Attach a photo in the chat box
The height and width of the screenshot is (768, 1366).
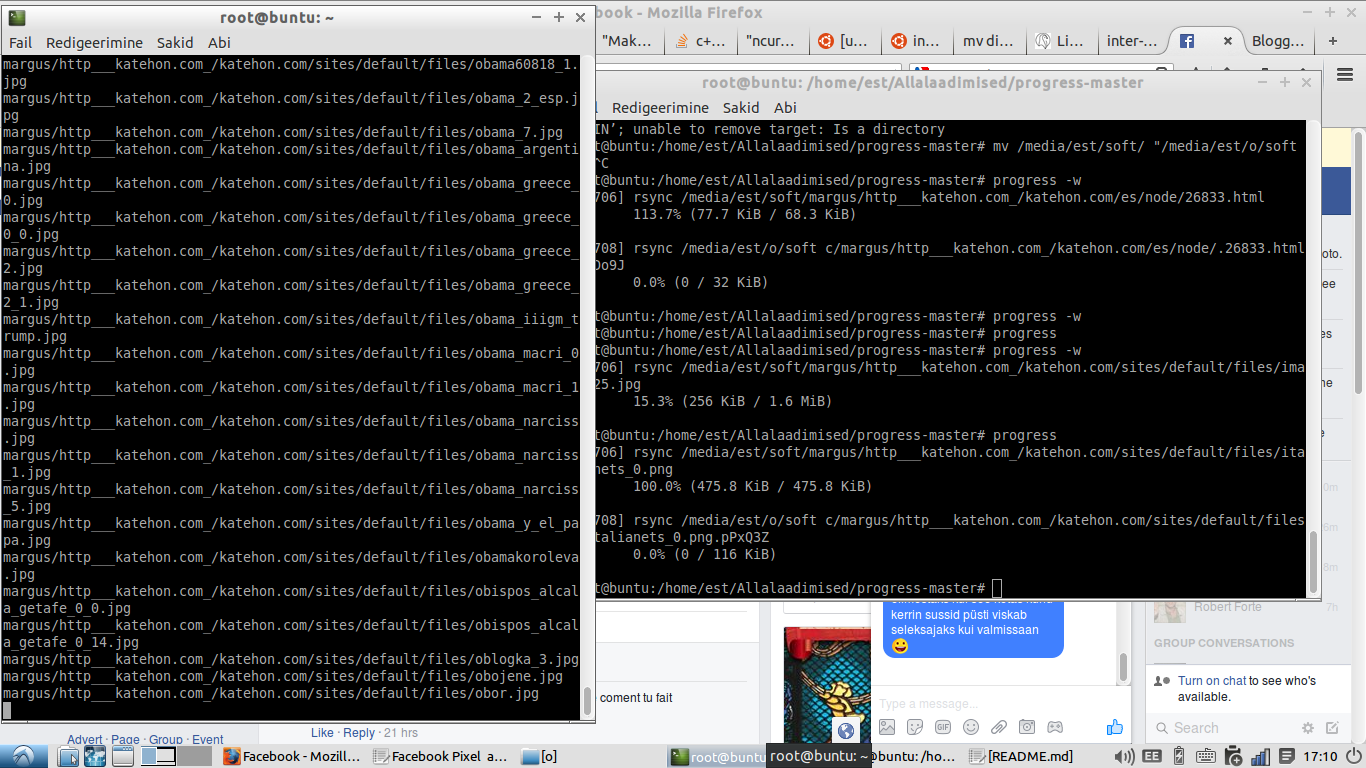[887, 727]
